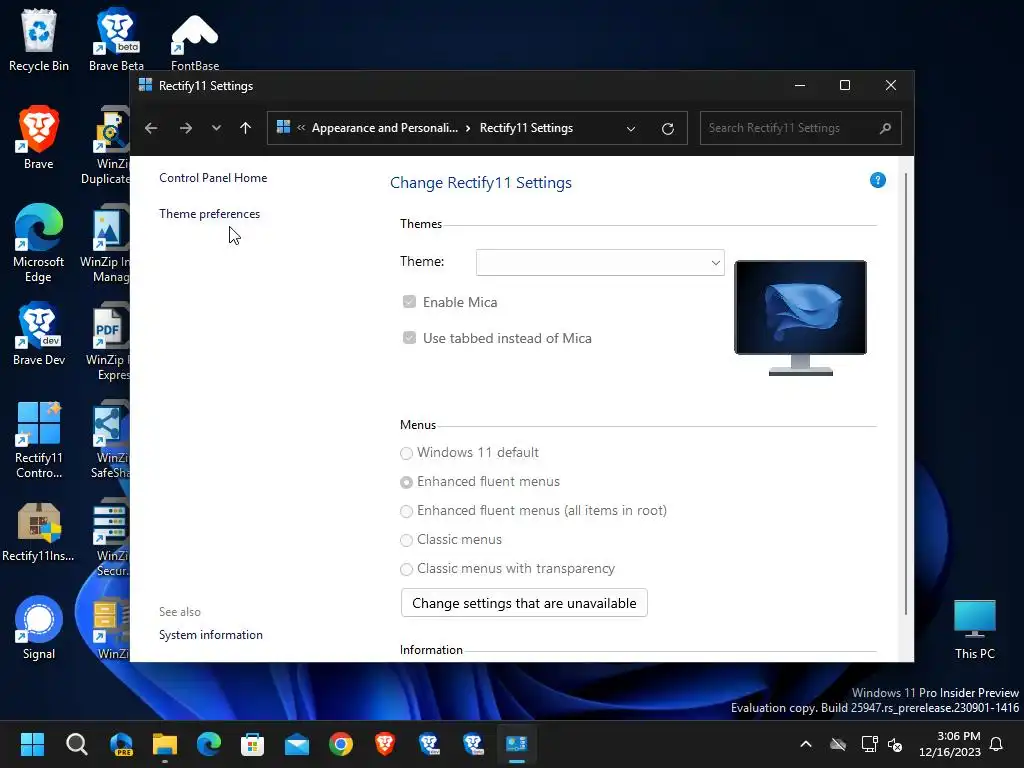Viewport: 1024px width, 768px height.
Task: Click Change settings that are unavailable
Action: pos(524,603)
